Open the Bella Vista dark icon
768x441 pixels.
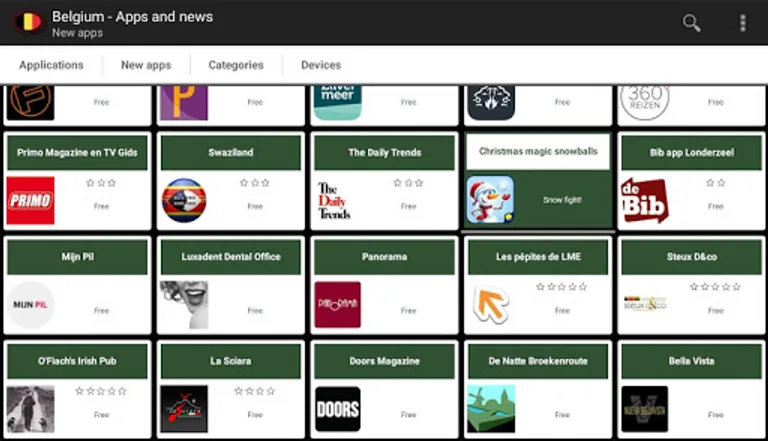point(645,409)
